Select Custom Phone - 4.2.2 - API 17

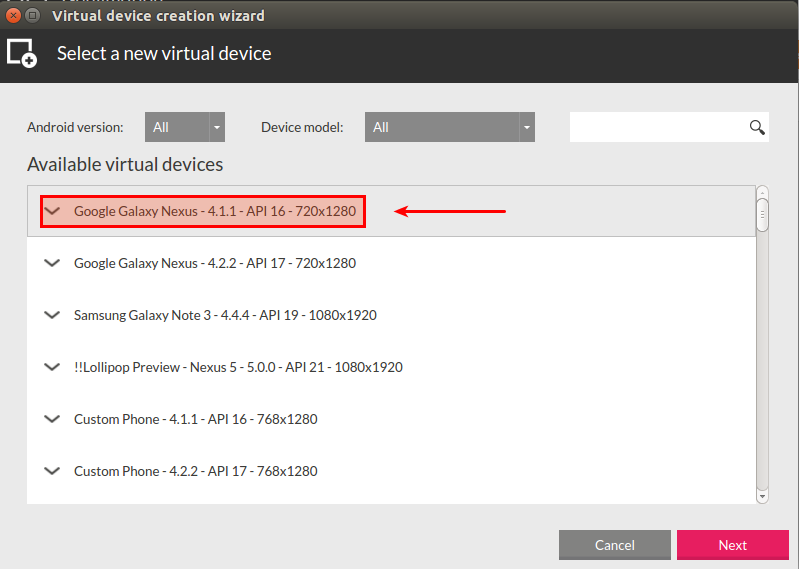391,471
